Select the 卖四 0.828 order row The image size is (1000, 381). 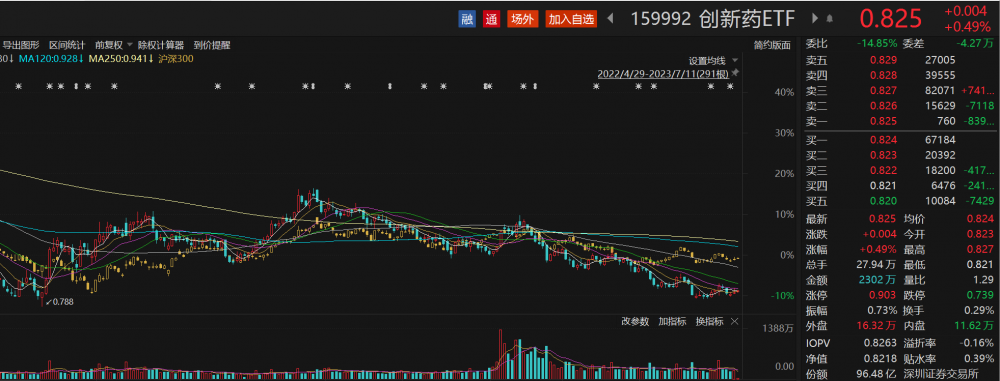[x=899, y=75]
